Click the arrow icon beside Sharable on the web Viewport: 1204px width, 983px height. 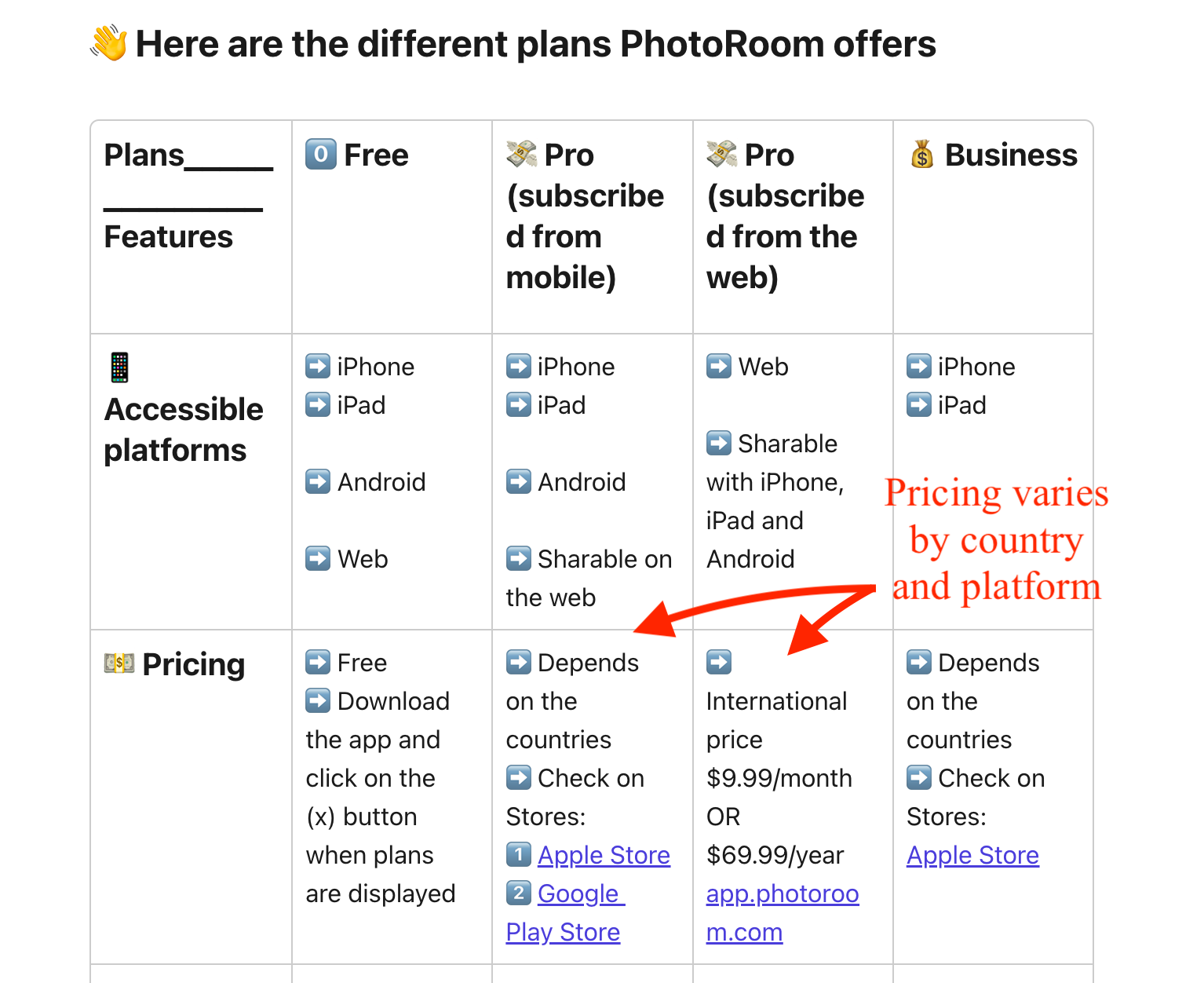coord(519,558)
